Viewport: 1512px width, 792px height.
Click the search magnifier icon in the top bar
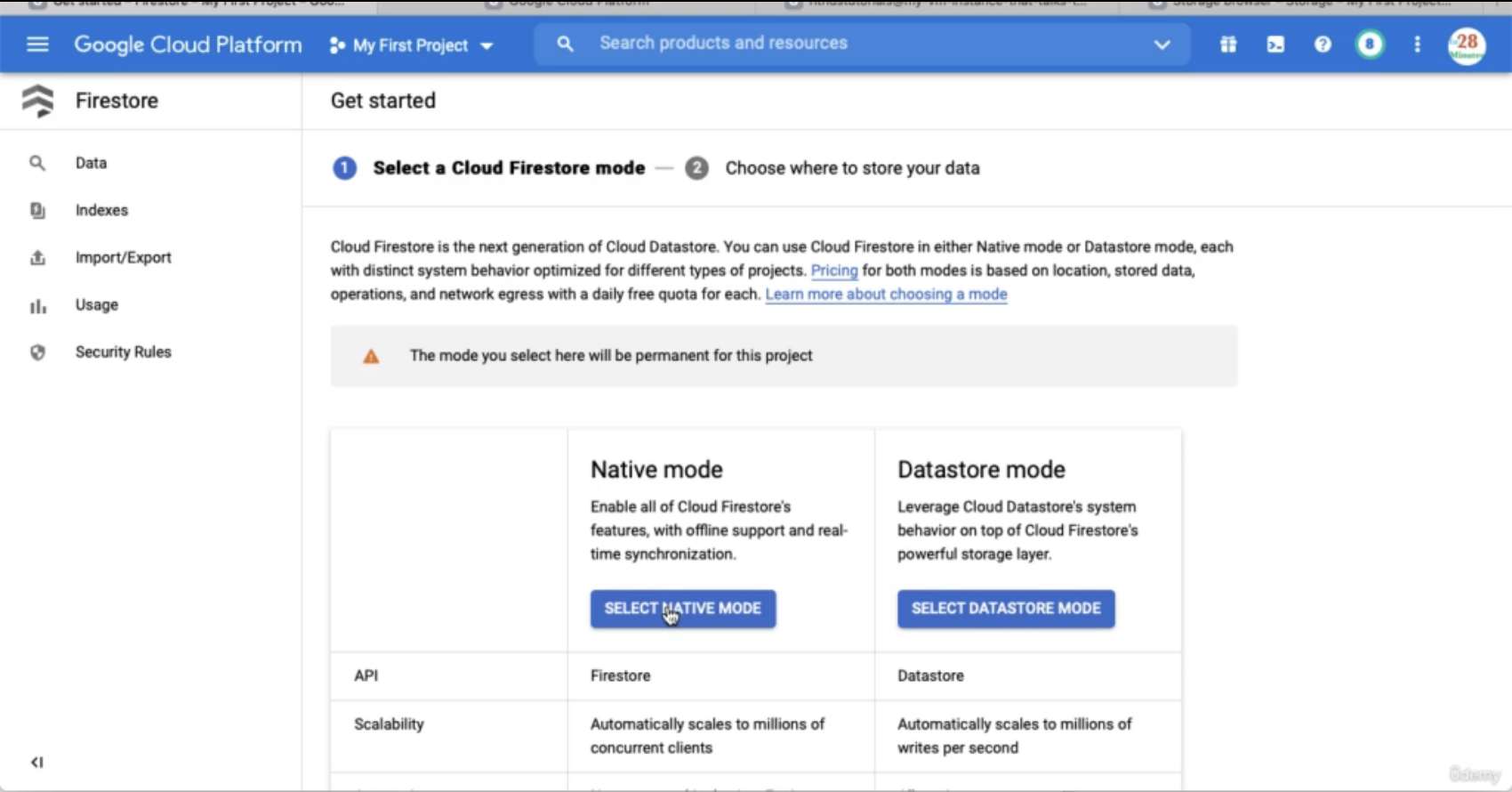(565, 44)
